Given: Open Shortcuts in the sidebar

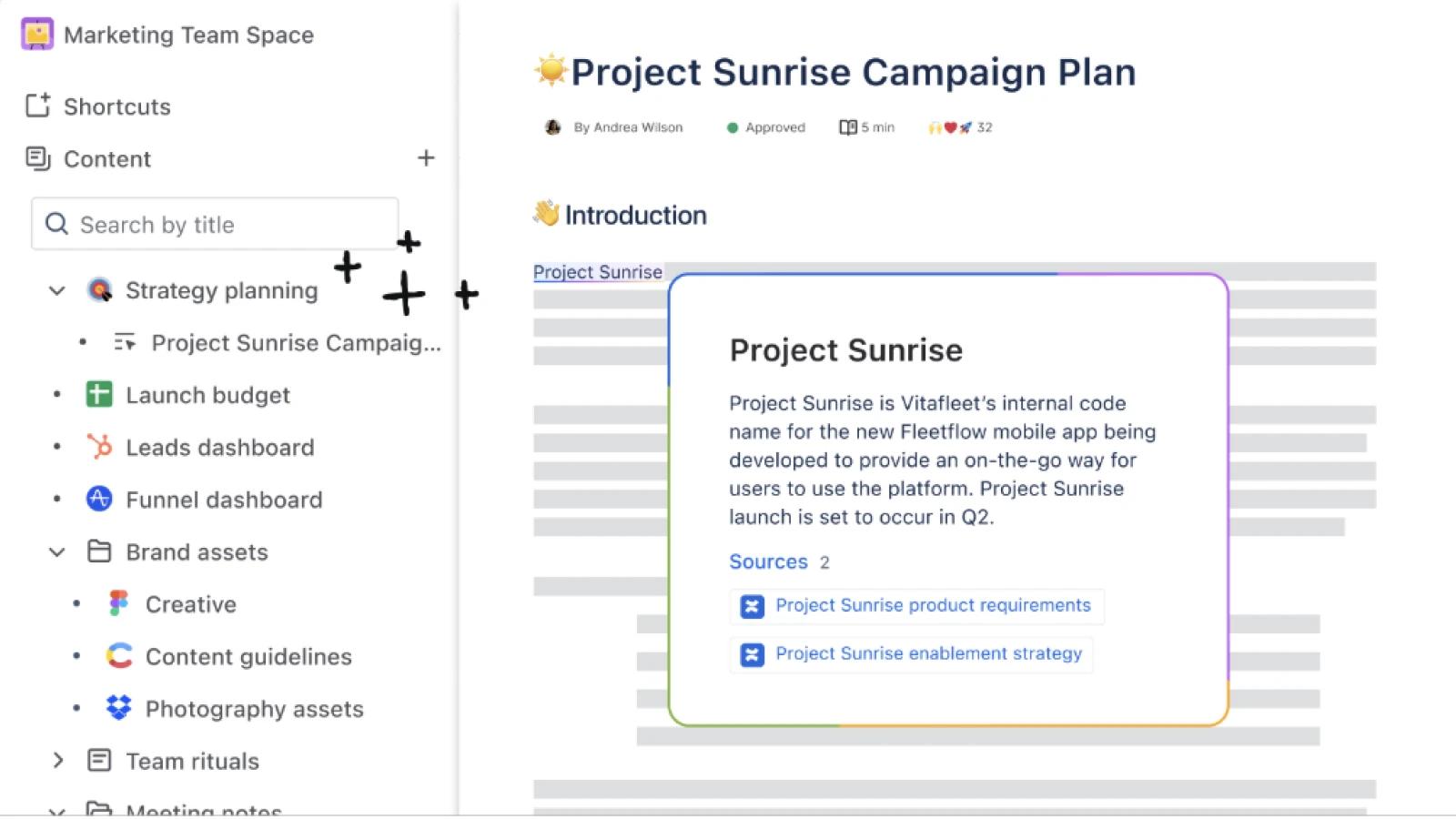Looking at the screenshot, I should pyautogui.click(x=117, y=106).
